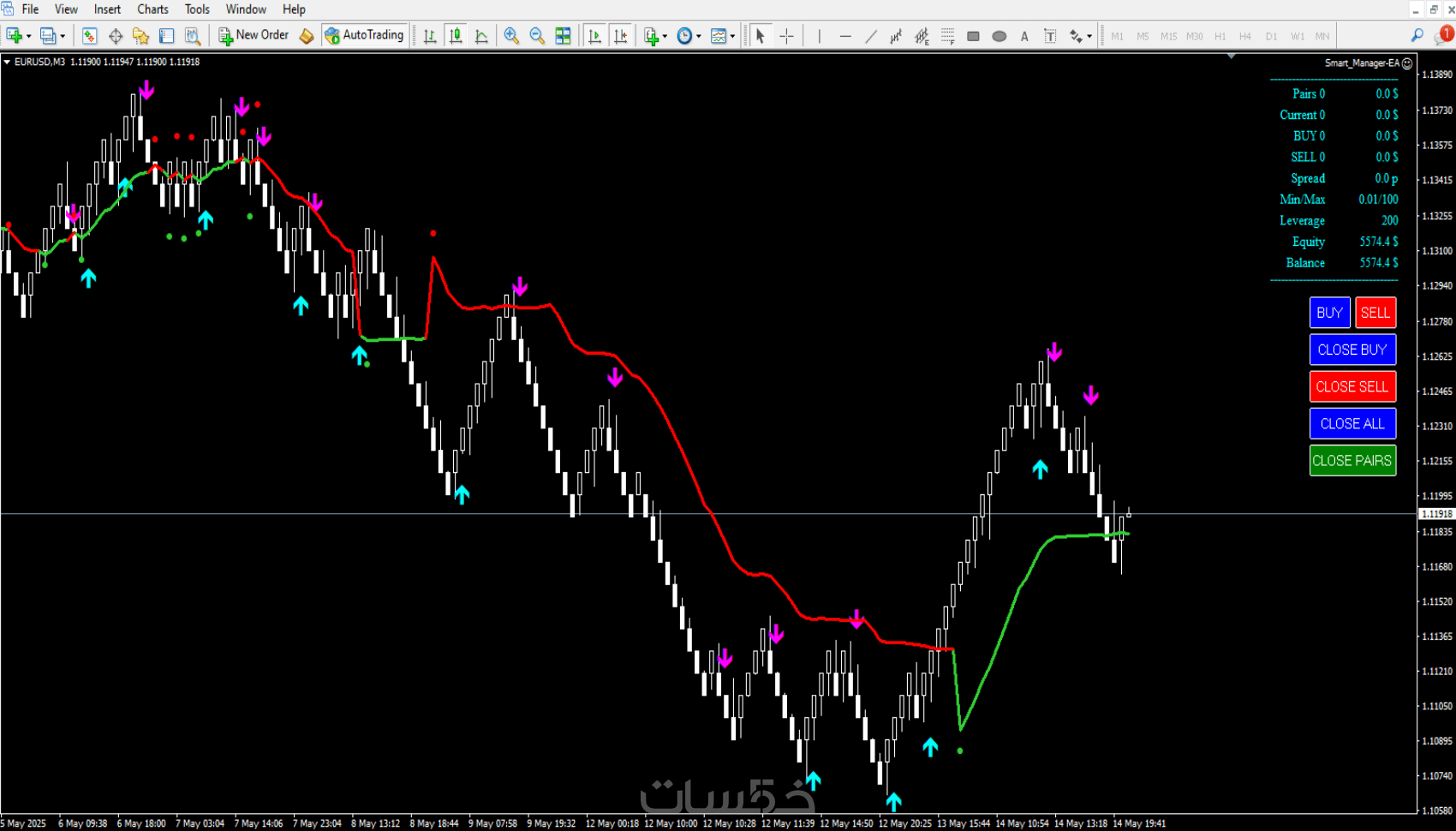This screenshot has height=831, width=1456.
Task: Draw a Vertical Line tool
Action: tap(819, 35)
